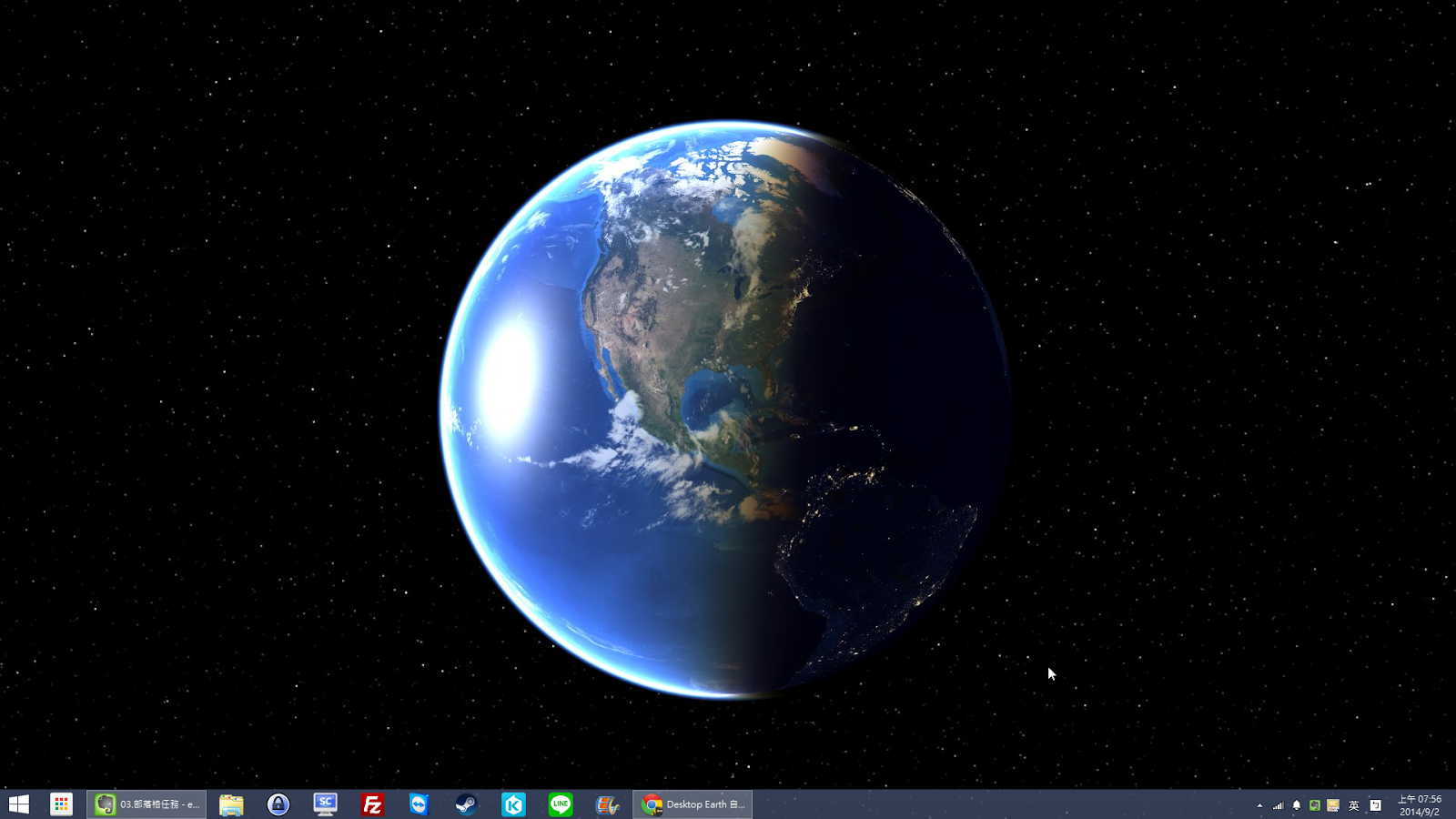Switch input language indicator 英

(1354, 805)
